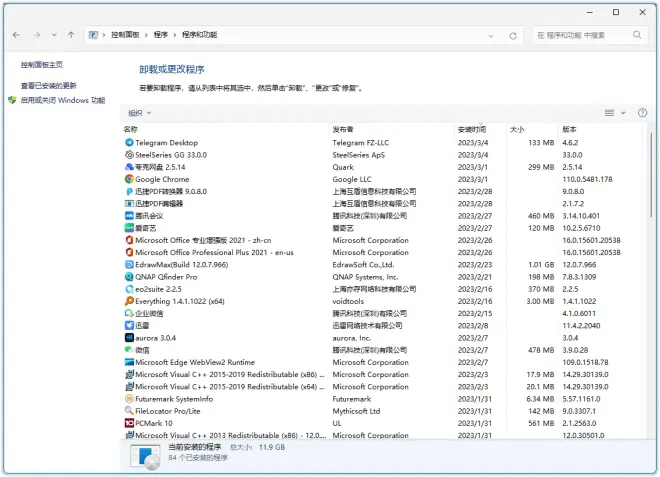Image resolution: width=660 pixels, height=477 pixels.
Task: Click the Telegram Desktop app icon
Action: tap(129, 143)
